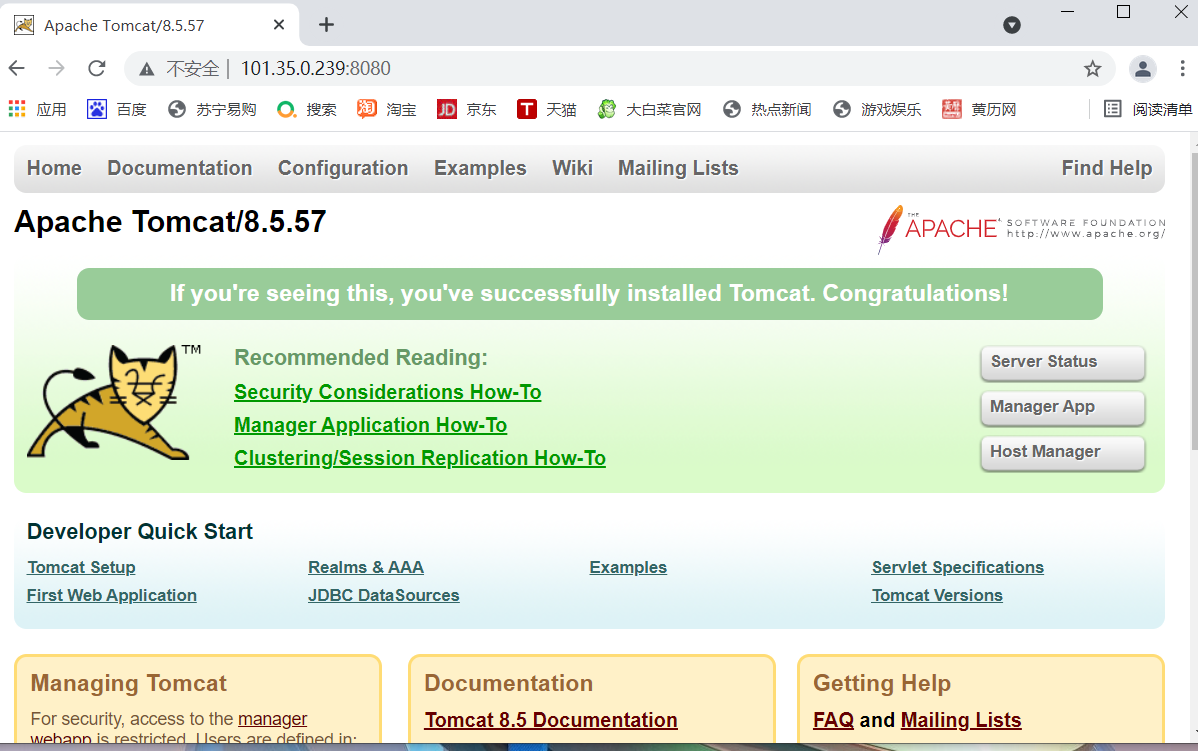This screenshot has height=751, width=1198.
Task: Open Chrome's three-dot menu
Action: [x=1182, y=69]
